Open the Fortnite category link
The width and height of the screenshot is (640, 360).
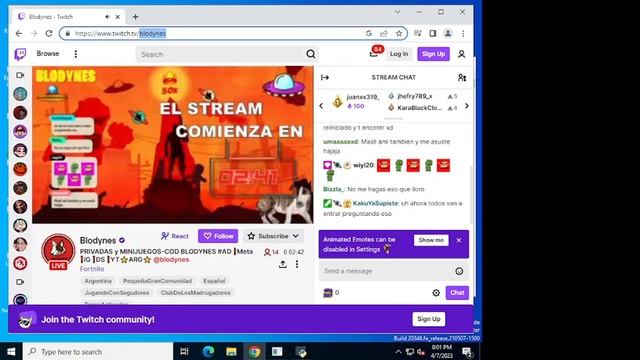pyautogui.click(x=92, y=269)
